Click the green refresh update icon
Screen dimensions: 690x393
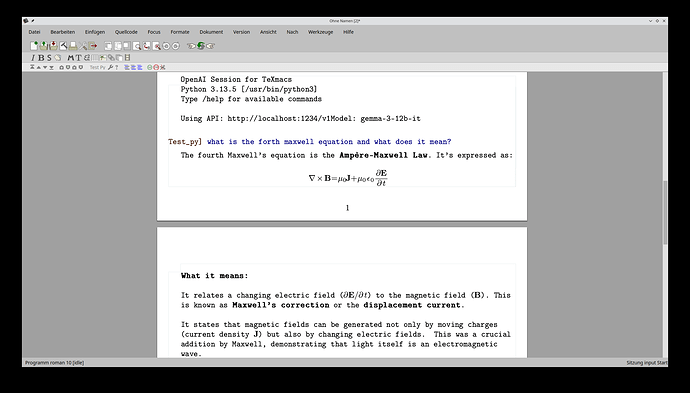pyautogui.click(x=201, y=46)
